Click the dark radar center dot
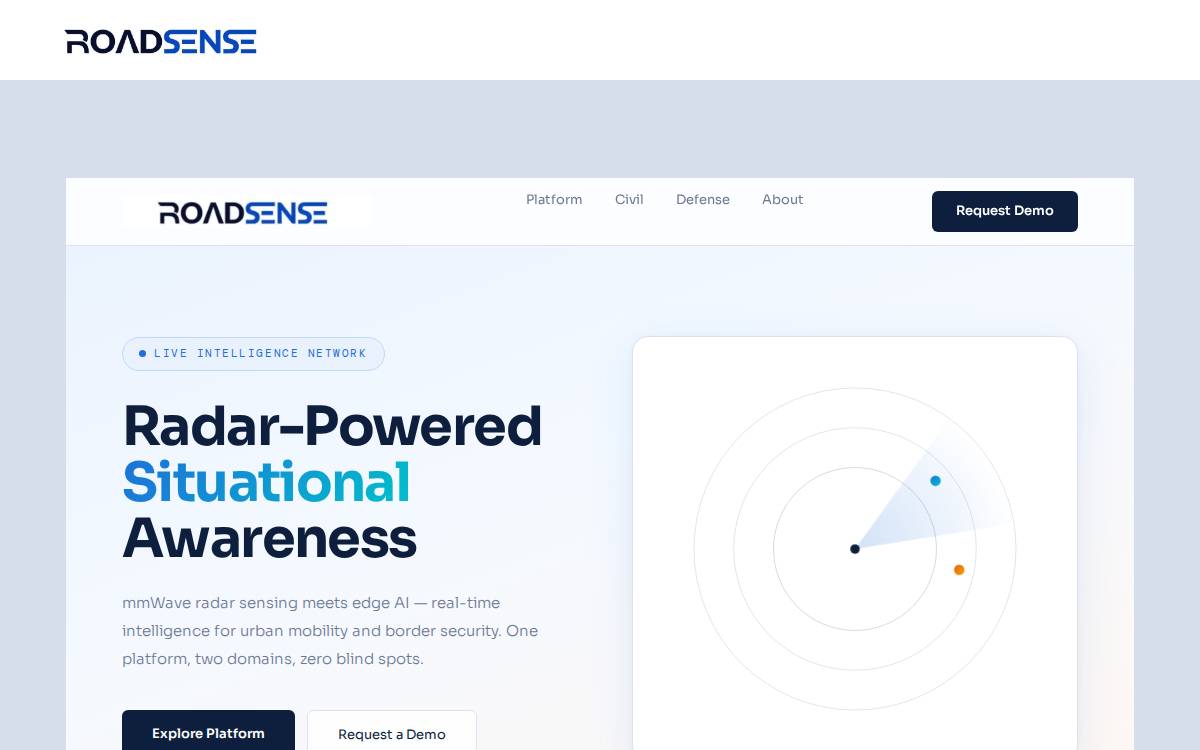The width and height of the screenshot is (1200, 750). click(855, 549)
